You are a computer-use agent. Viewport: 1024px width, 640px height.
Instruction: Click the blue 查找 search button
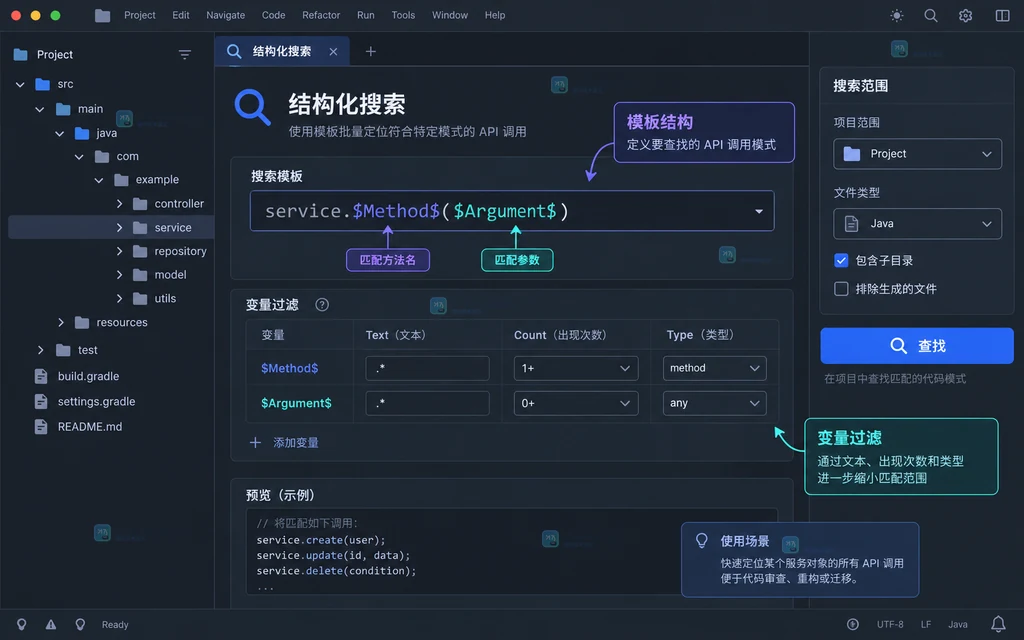pyautogui.click(x=917, y=345)
